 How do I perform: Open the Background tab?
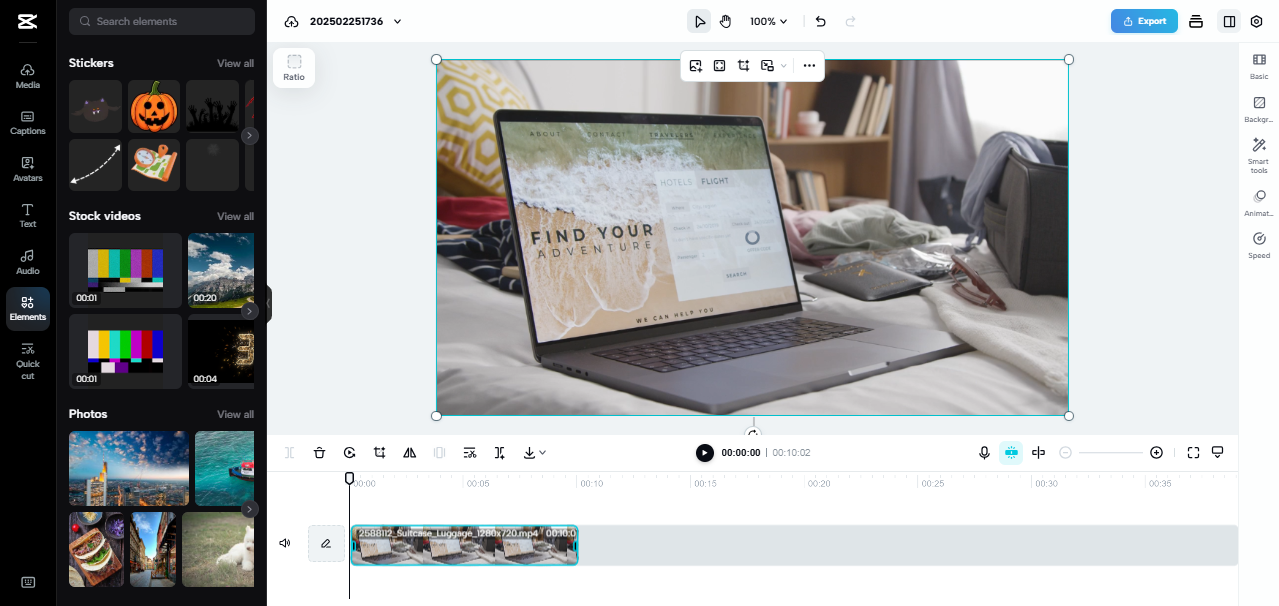(x=1259, y=110)
